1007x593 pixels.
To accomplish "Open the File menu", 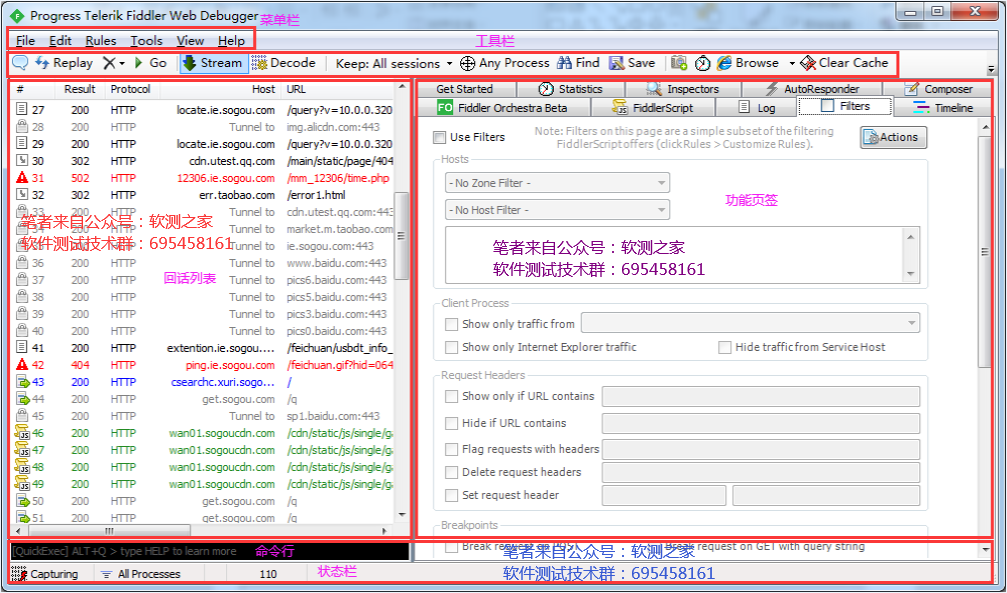I will (25, 40).
